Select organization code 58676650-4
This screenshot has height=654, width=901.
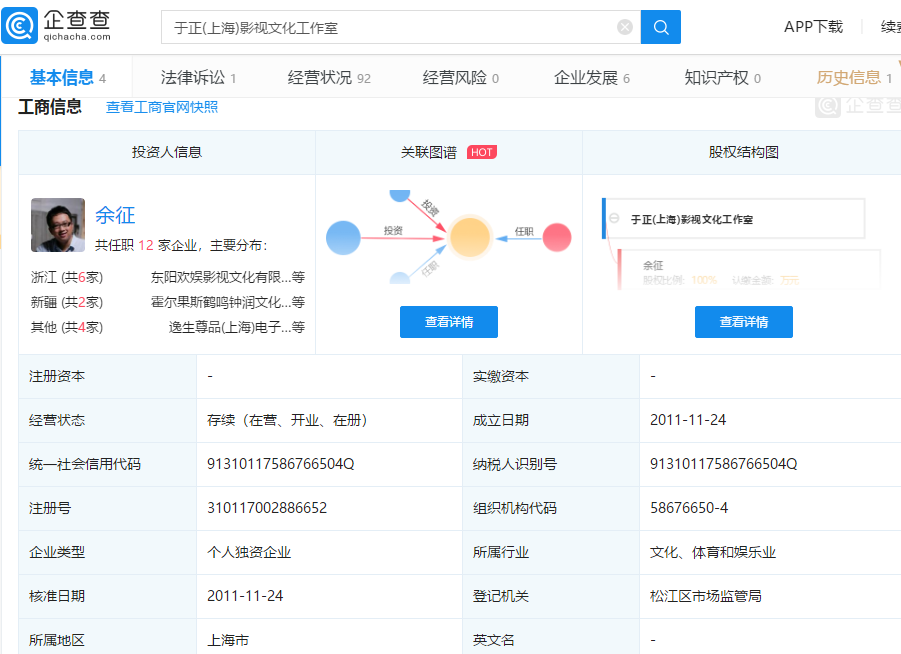tap(689, 508)
